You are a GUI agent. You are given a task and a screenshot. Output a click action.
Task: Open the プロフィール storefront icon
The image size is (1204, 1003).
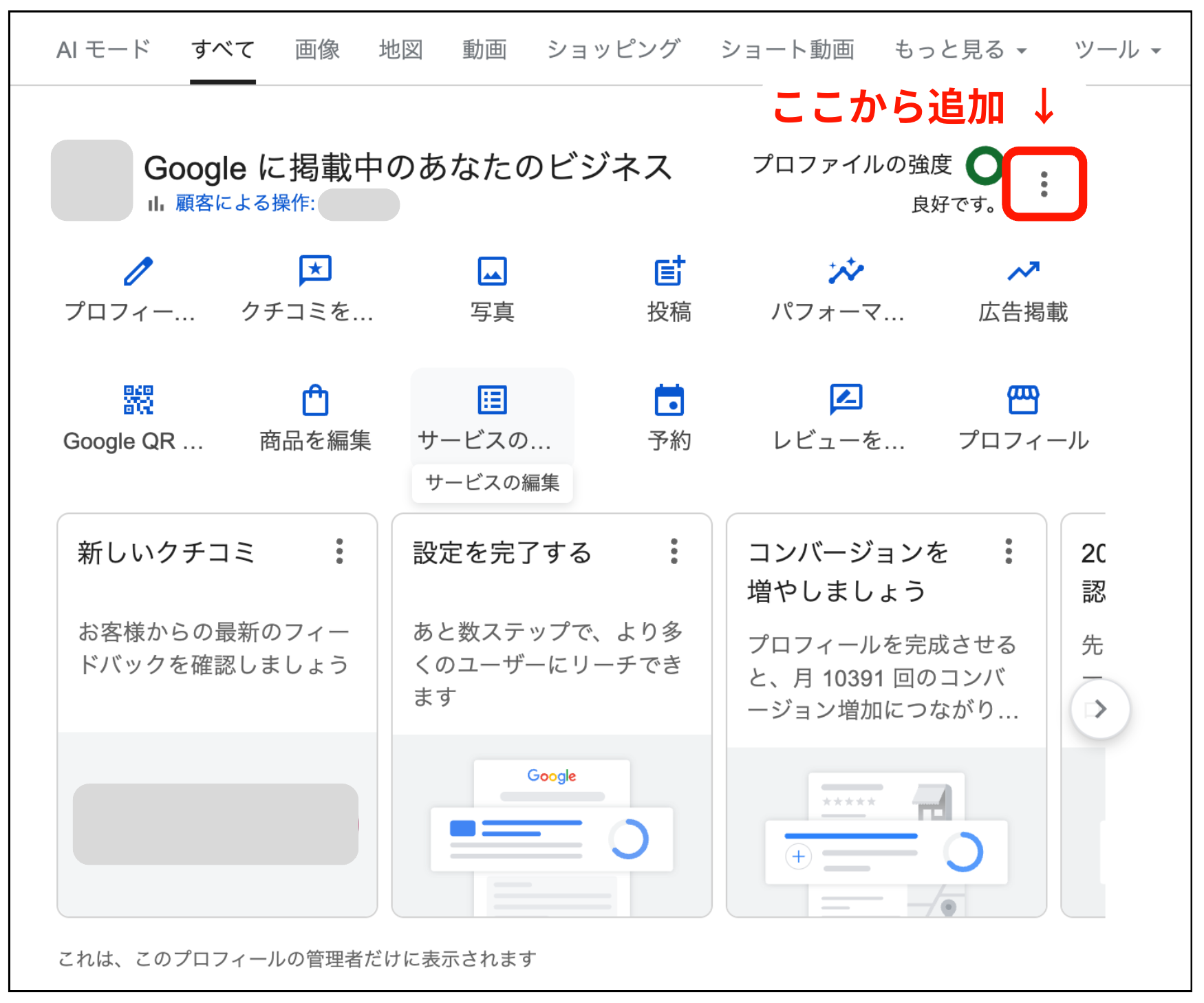pos(1024,400)
